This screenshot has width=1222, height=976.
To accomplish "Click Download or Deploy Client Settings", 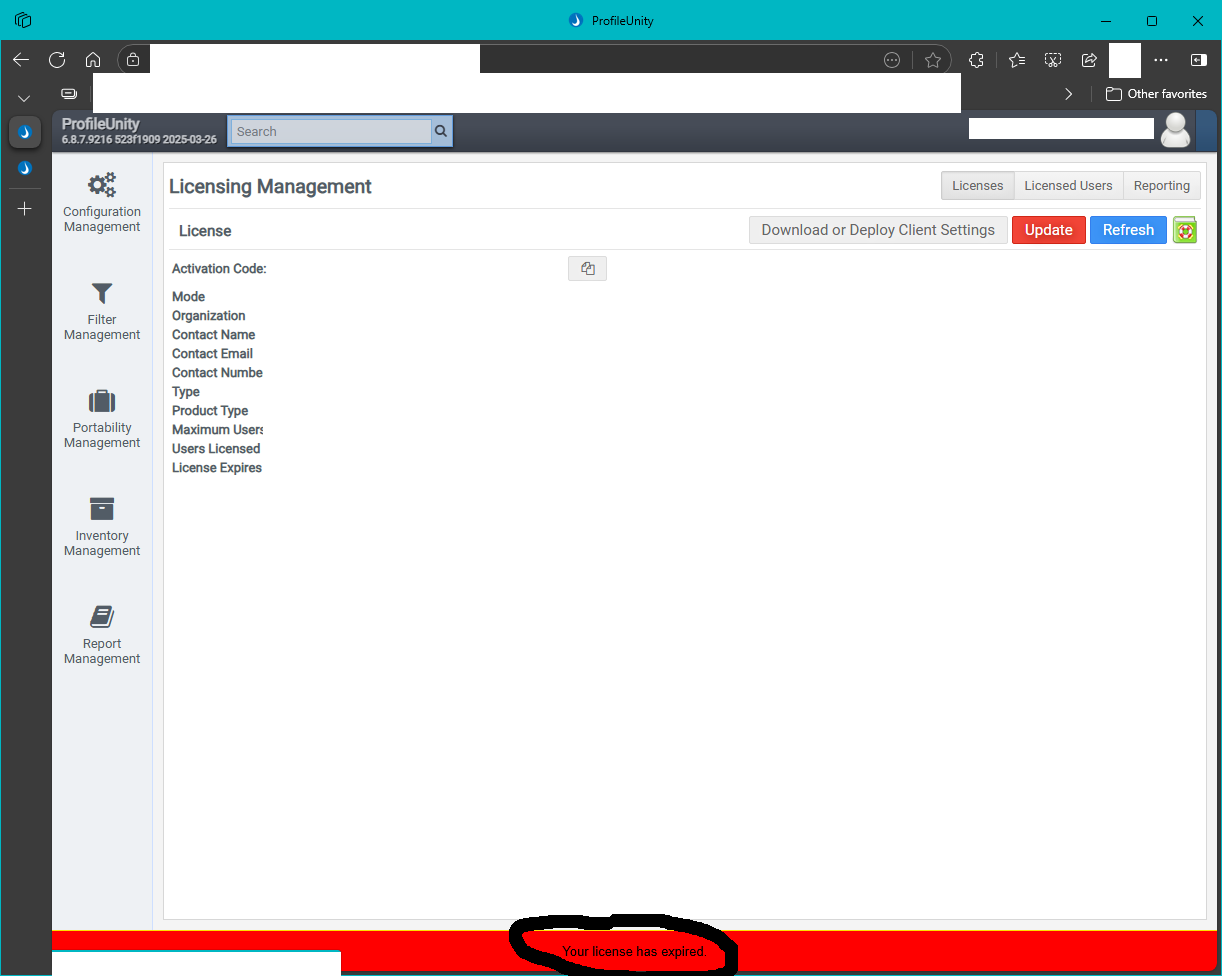I will pos(878,230).
